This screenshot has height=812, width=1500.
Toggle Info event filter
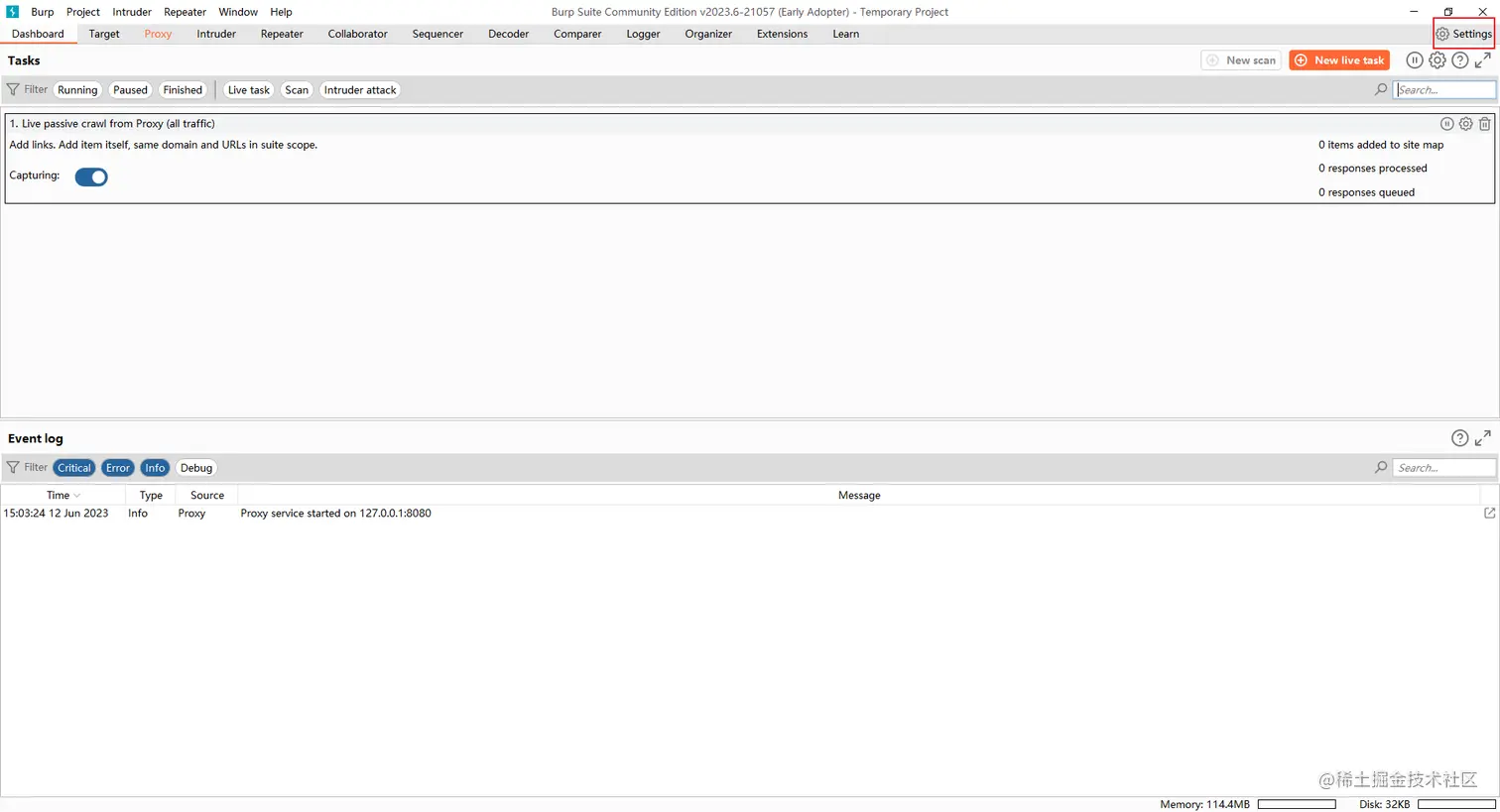(155, 468)
